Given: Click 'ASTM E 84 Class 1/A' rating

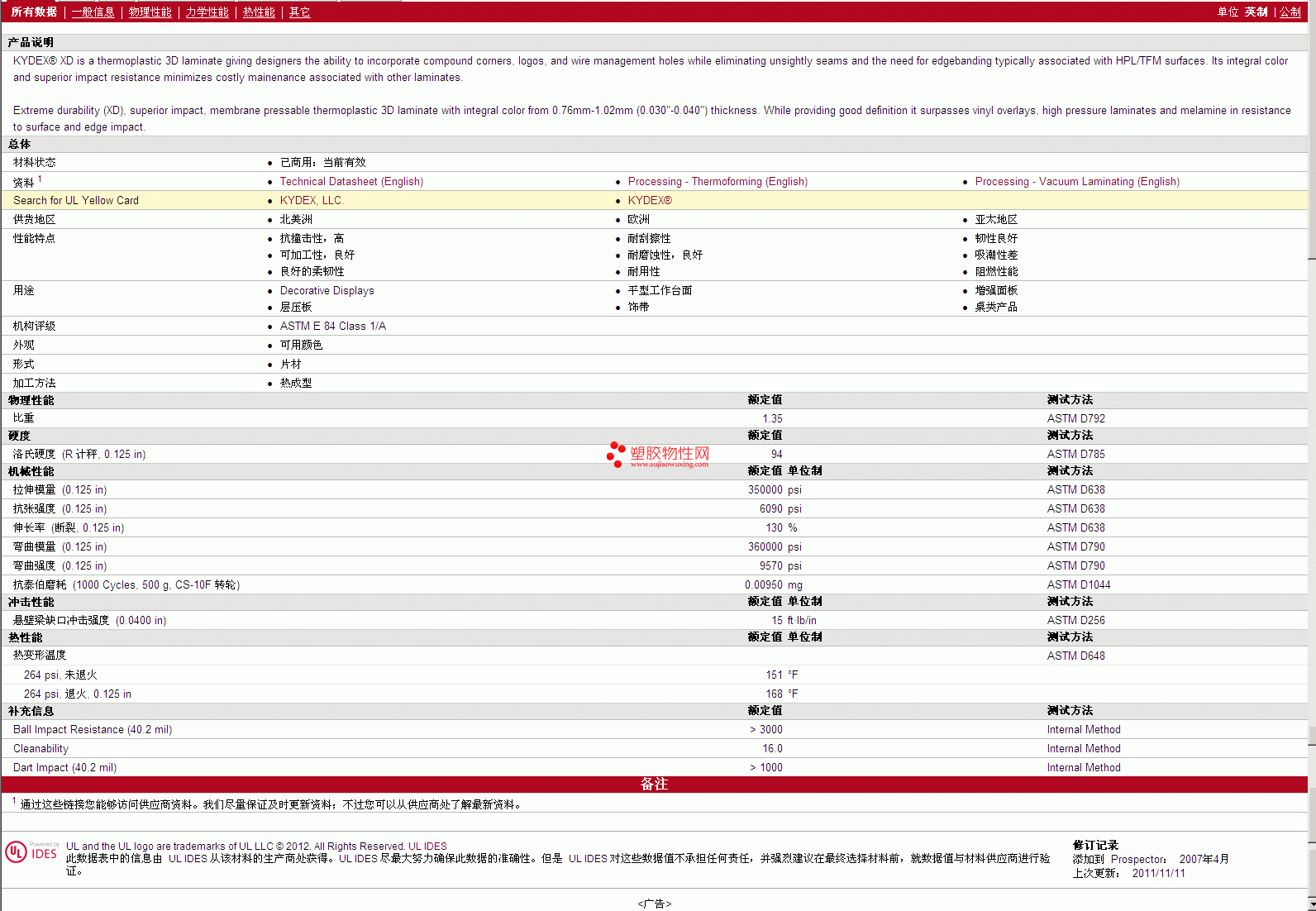Looking at the screenshot, I should [332, 327].
